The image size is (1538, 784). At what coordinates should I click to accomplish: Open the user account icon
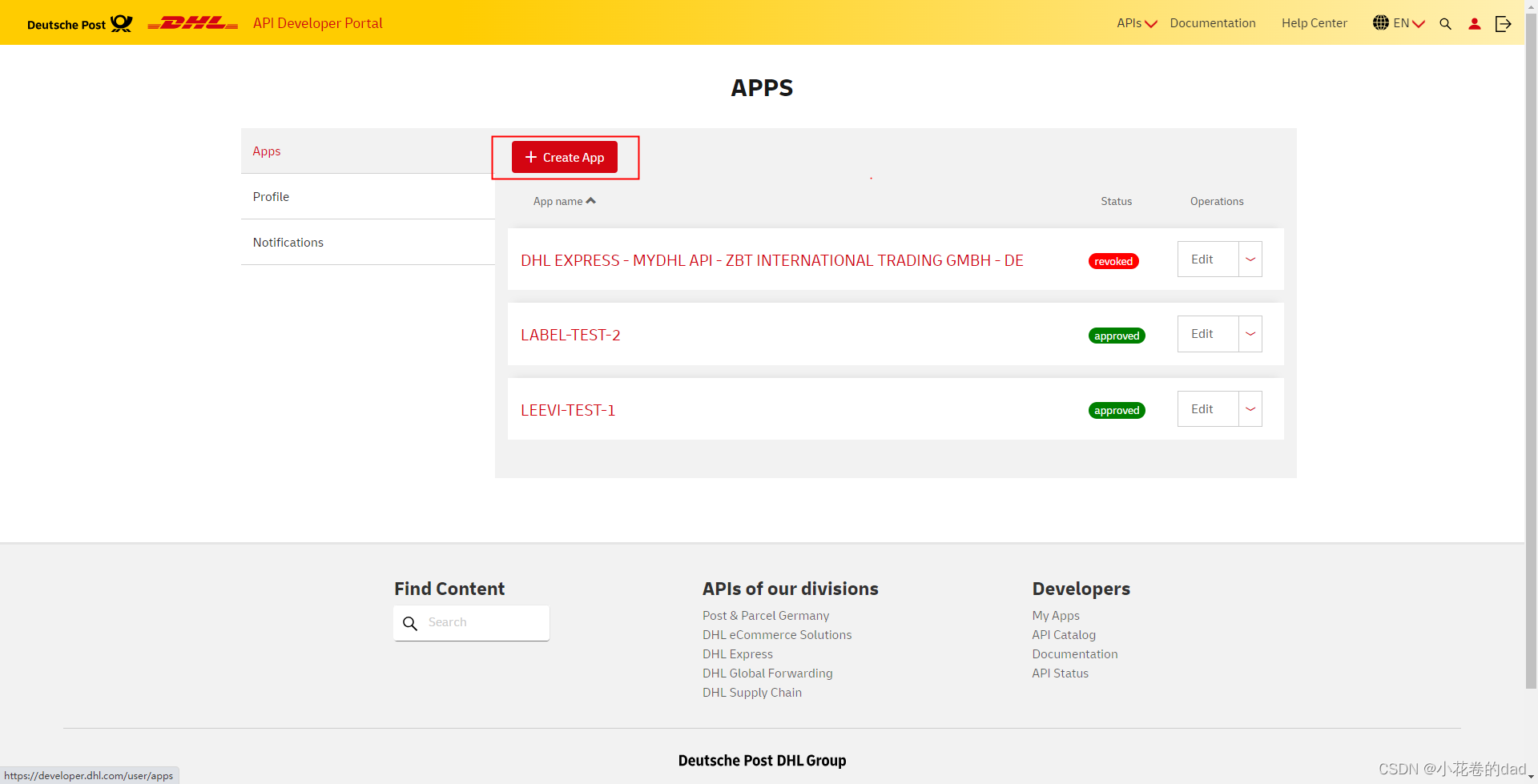click(x=1475, y=24)
